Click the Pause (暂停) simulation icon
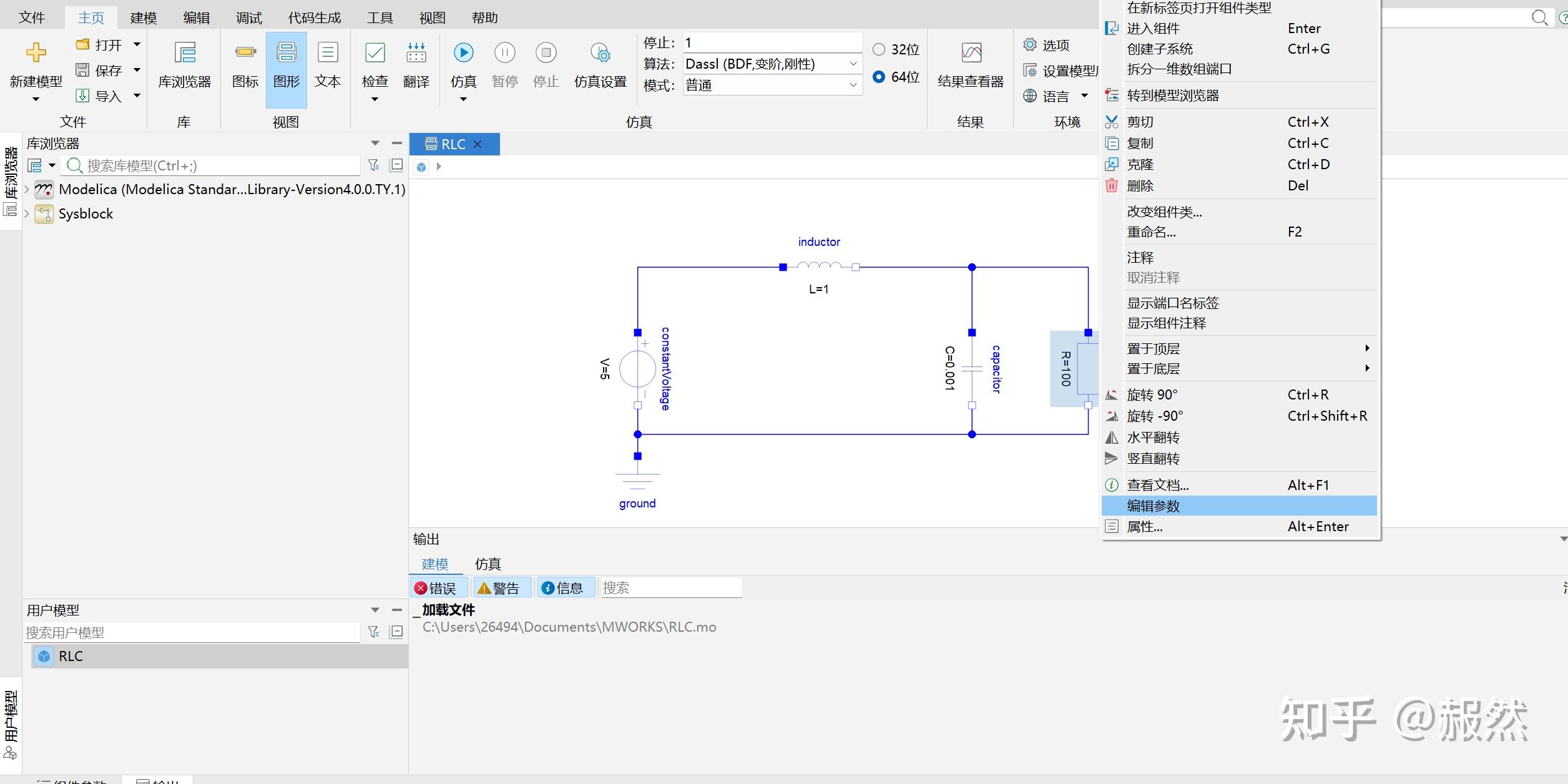 [505, 52]
